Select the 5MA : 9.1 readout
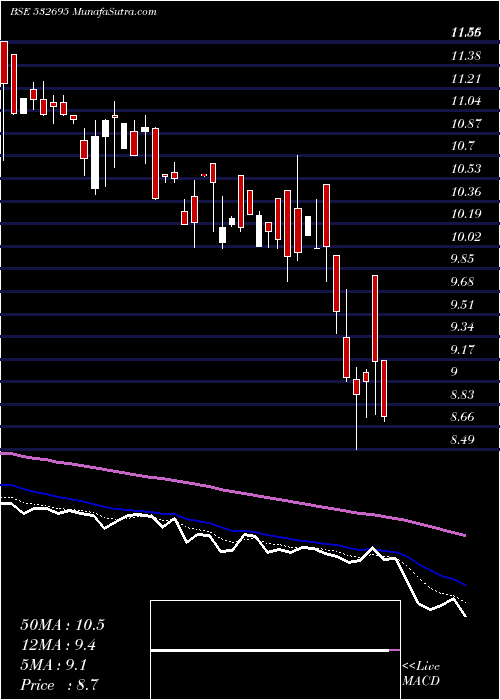The width and height of the screenshot is (500, 700). 54,665
